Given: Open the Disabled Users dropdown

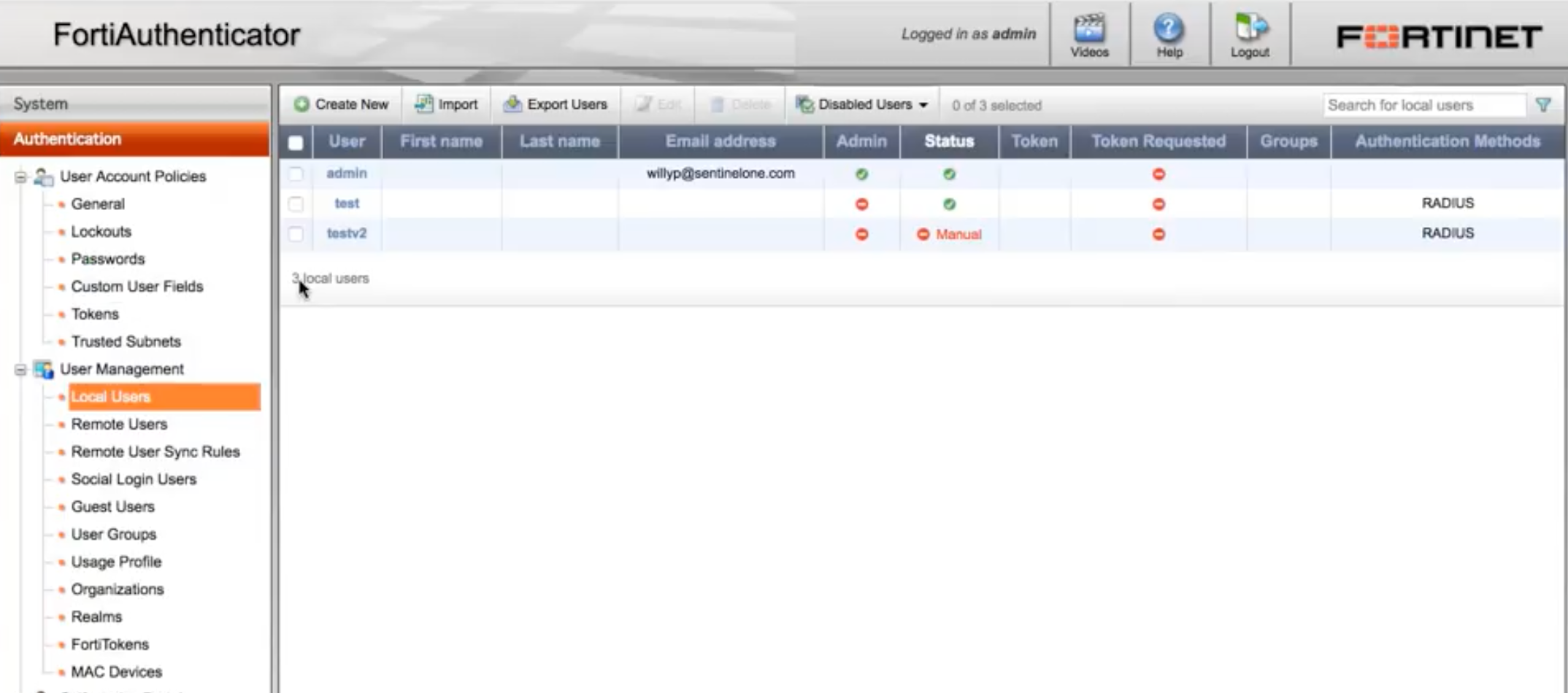Looking at the screenshot, I should (863, 105).
